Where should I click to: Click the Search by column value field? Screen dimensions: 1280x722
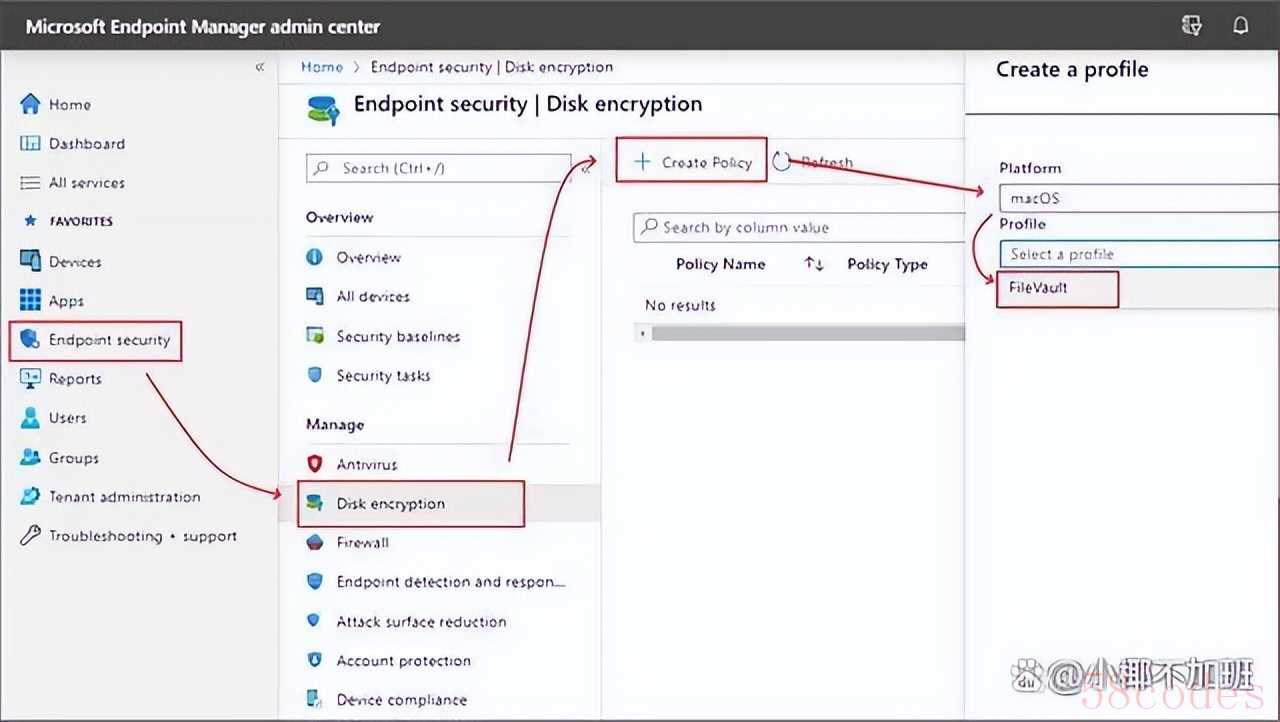(799, 227)
